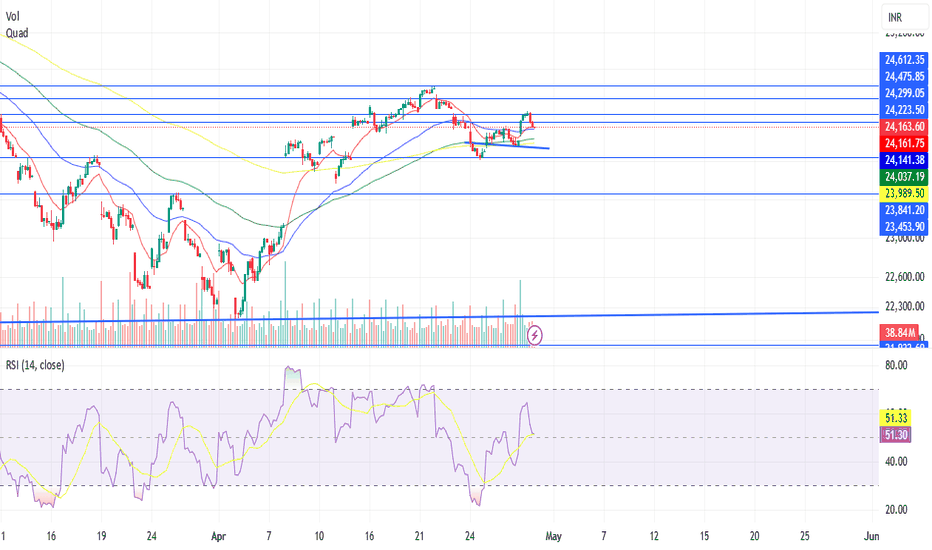The height and width of the screenshot is (550, 932).
Task: Click the Apr label on time axis
Action: click(218, 535)
